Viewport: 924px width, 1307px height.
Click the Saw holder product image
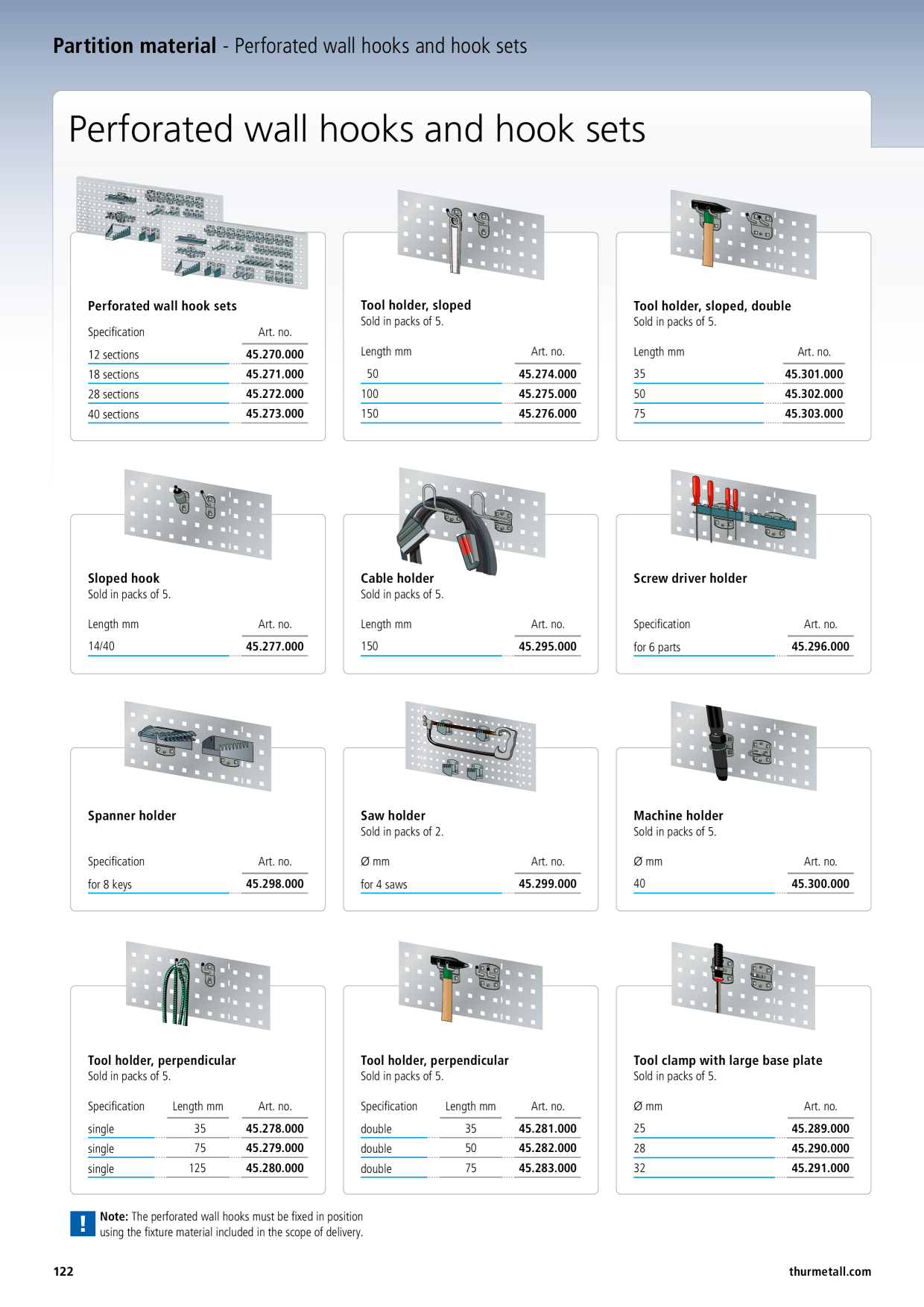tap(470, 746)
